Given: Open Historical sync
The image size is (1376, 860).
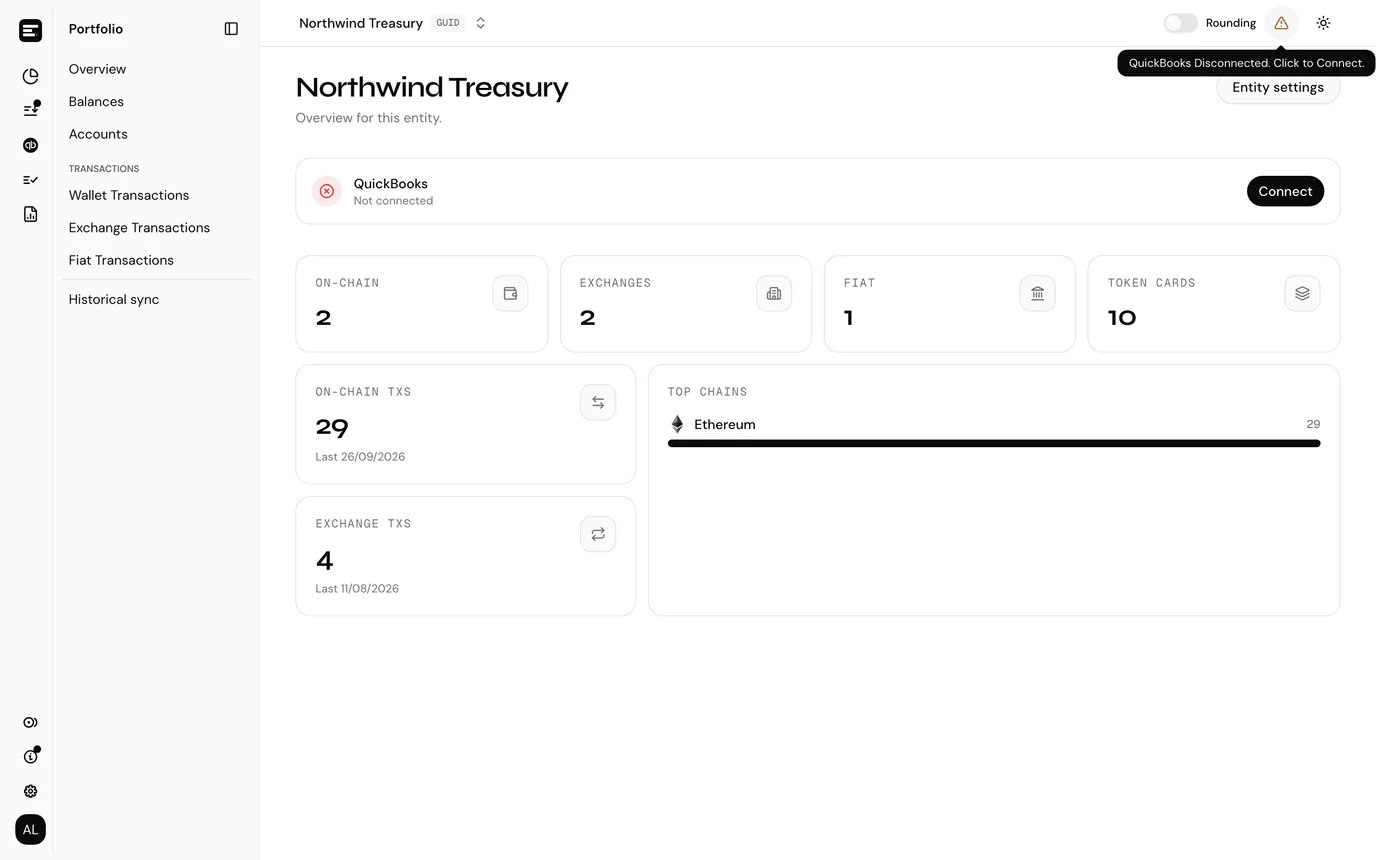Looking at the screenshot, I should click(x=114, y=299).
